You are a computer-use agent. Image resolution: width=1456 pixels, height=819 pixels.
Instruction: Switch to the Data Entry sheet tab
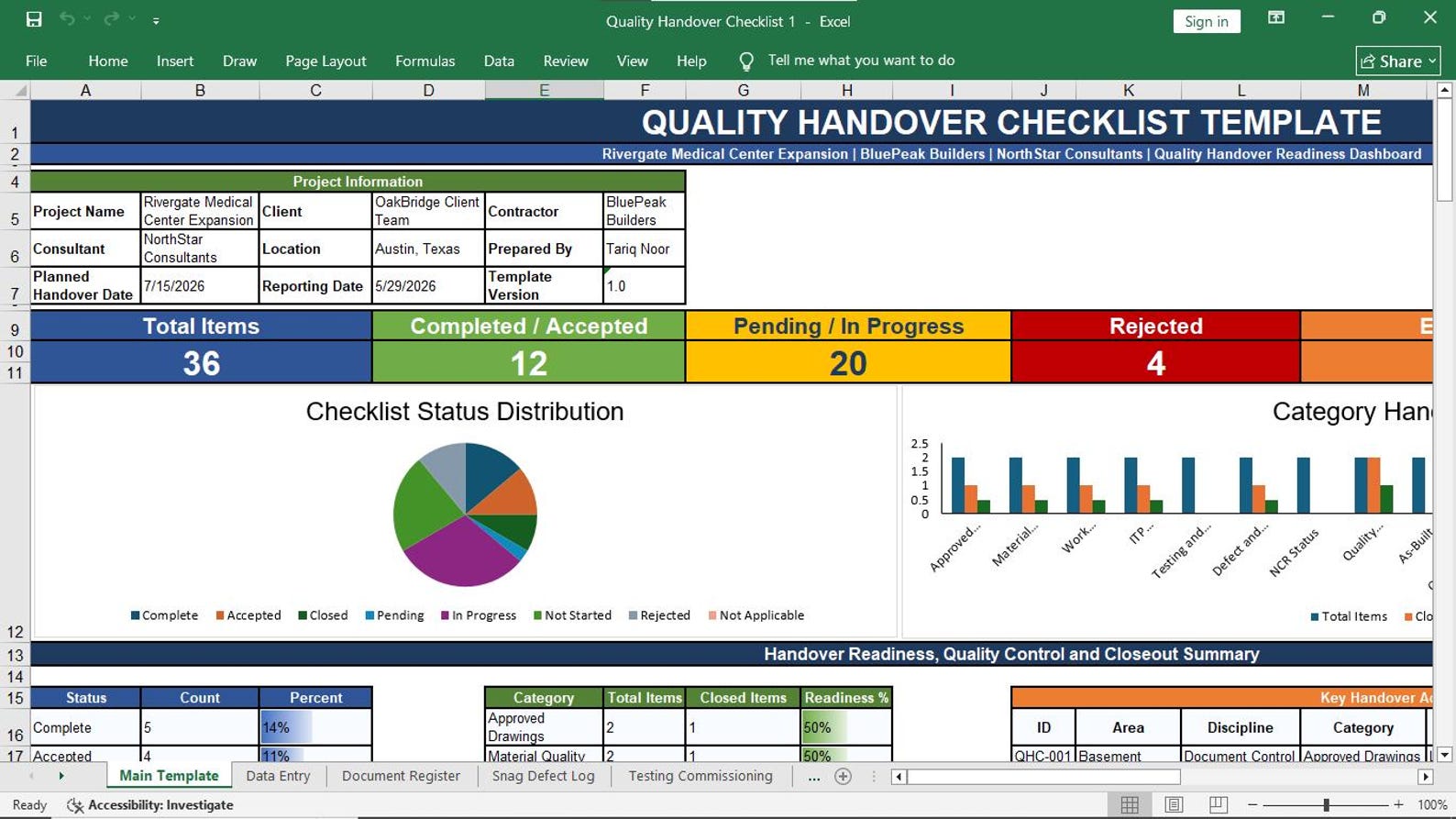[x=278, y=776]
